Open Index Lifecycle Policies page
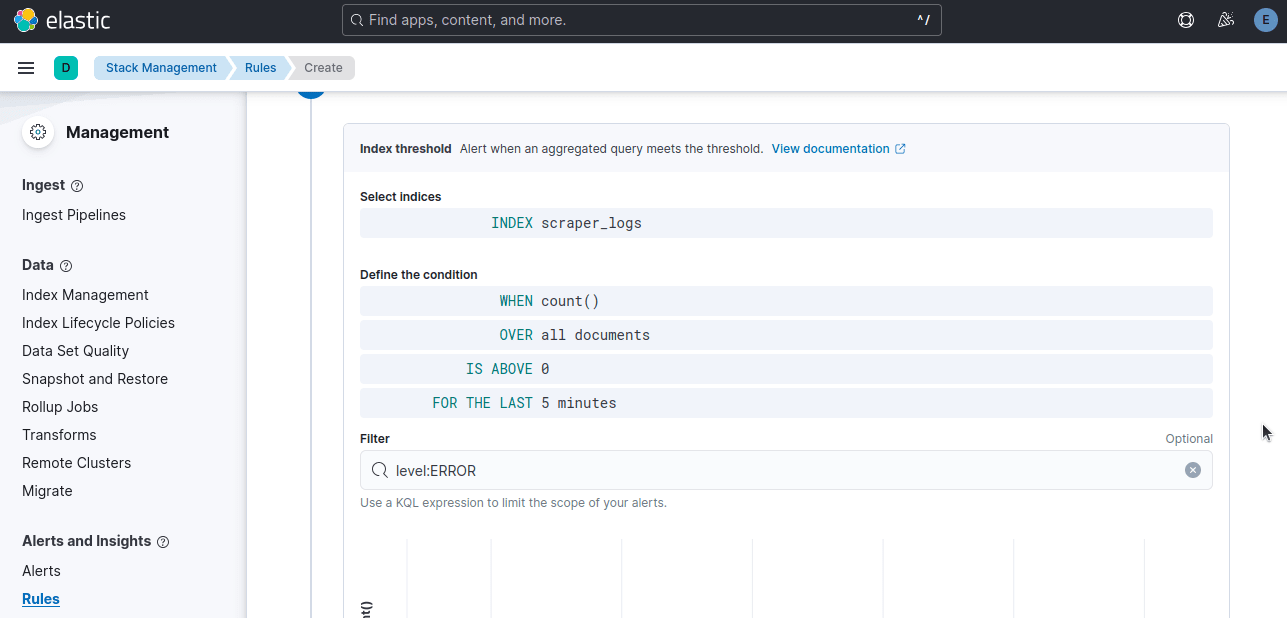The image size is (1287, 618). click(98, 323)
